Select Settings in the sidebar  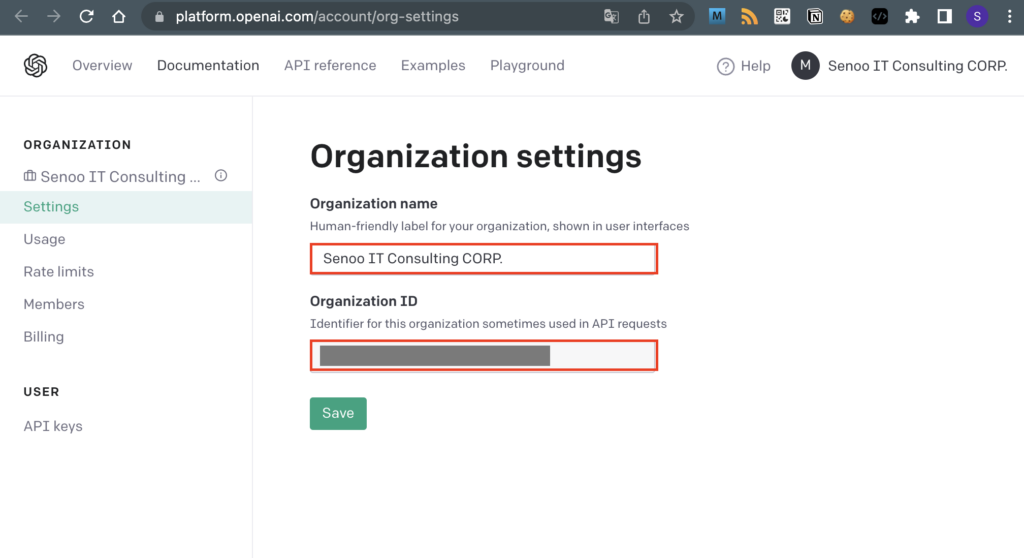coord(126,207)
